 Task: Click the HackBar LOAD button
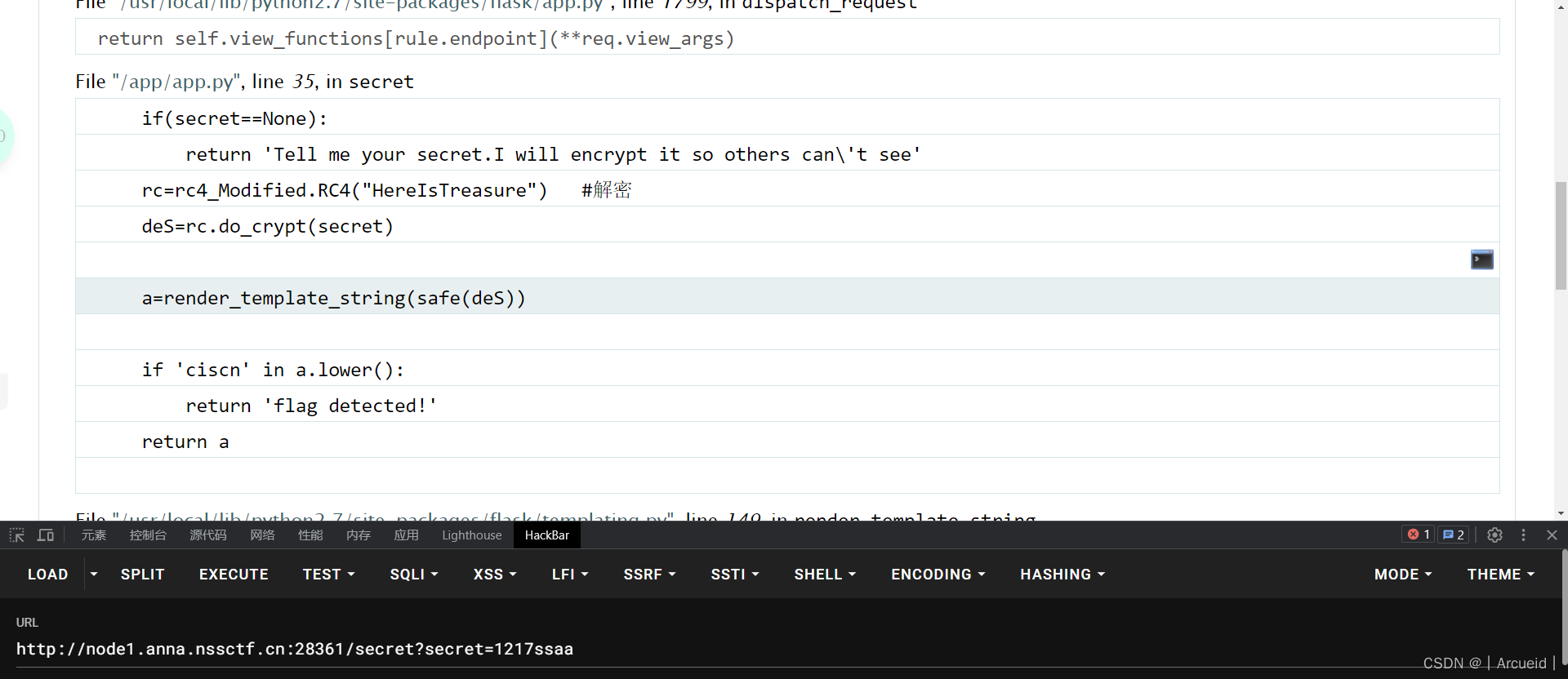pyautogui.click(x=48, y=575)
